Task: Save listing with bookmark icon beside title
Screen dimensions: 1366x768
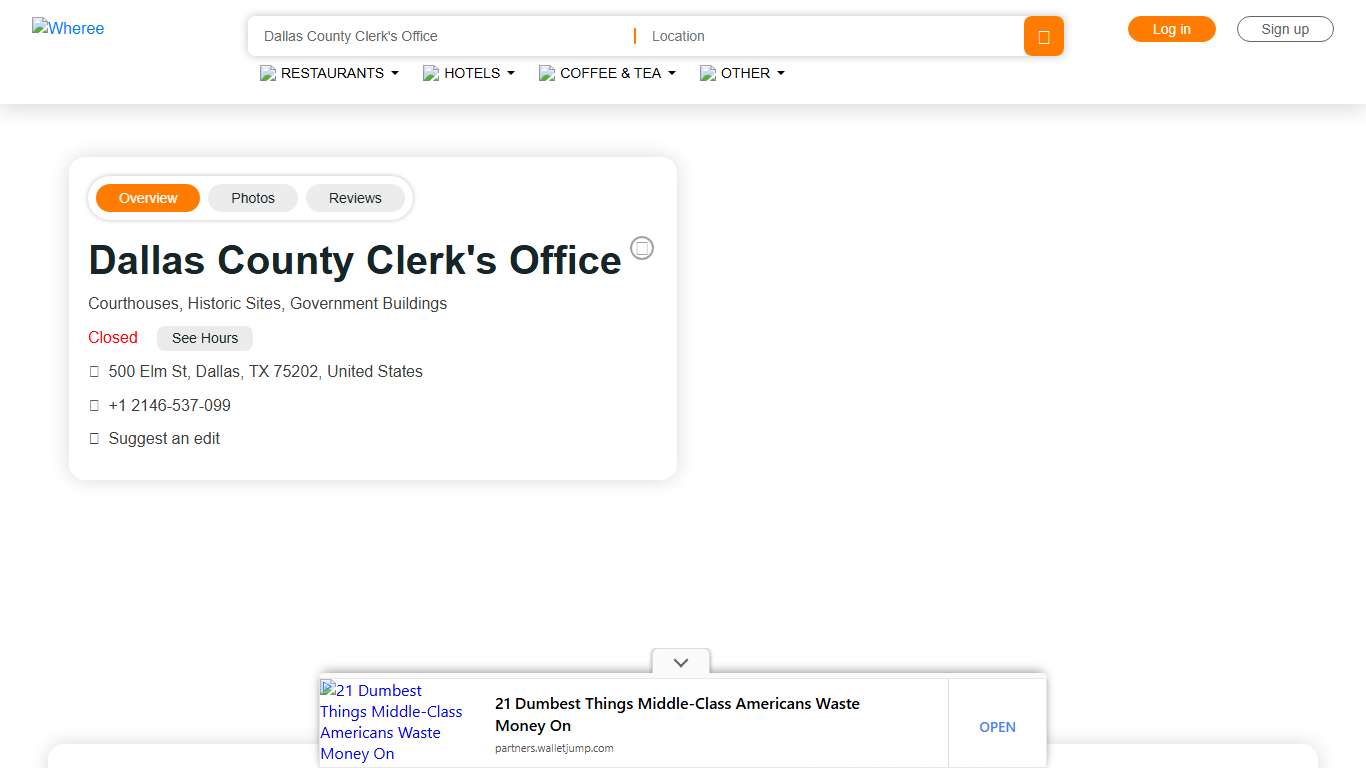Action: tap(642, 248)
